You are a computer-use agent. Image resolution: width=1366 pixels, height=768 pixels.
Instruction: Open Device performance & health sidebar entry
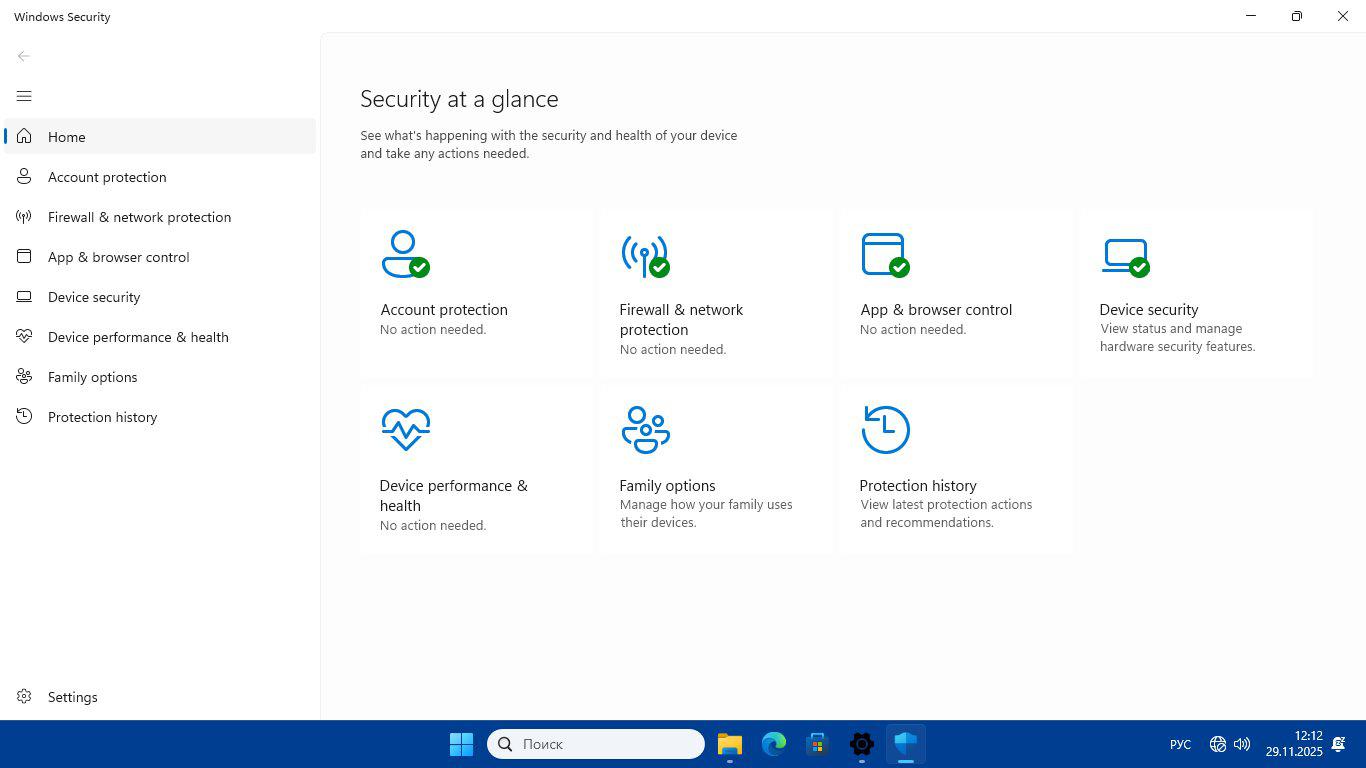coord(138,337)
